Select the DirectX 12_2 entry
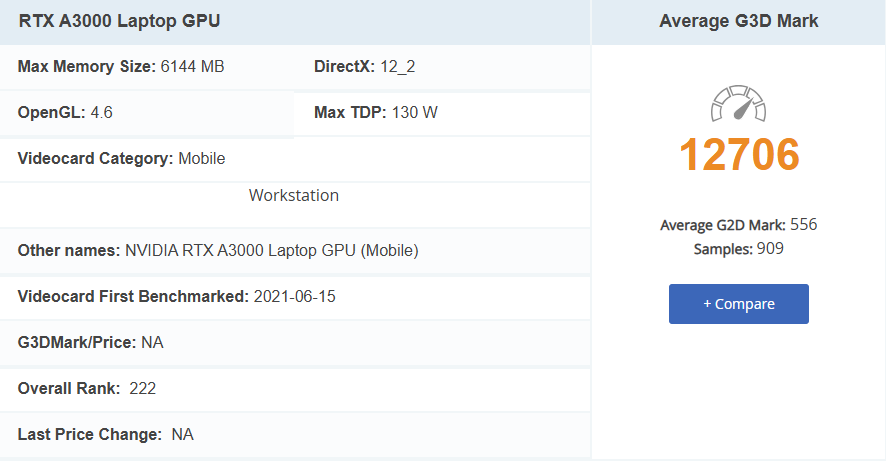 [363, 67]
